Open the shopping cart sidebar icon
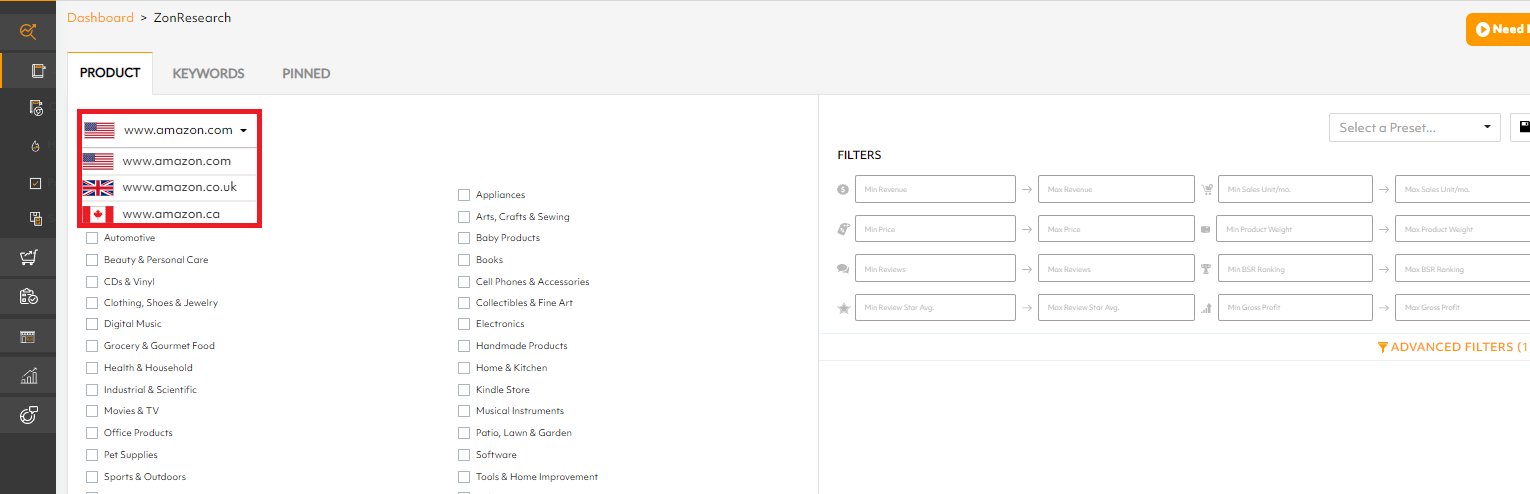Image resolution: width=1530 pixels, height=494 pixels. [x=28, y=258]
